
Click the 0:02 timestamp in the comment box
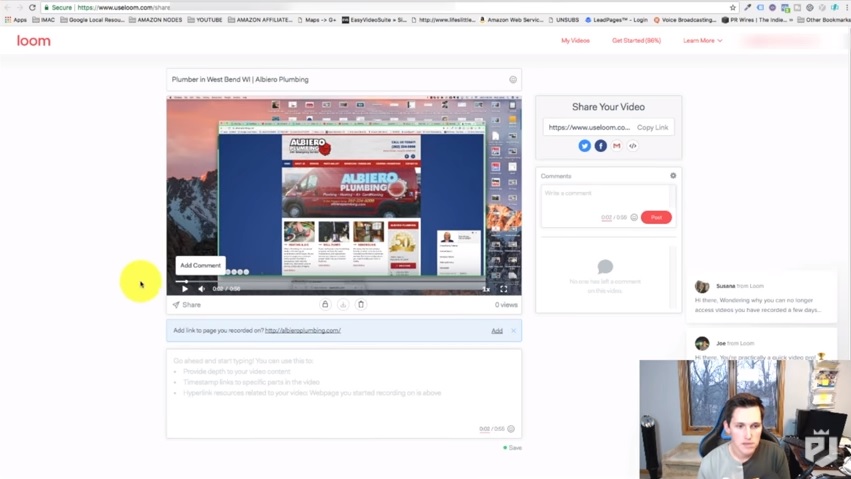(606, 218)
